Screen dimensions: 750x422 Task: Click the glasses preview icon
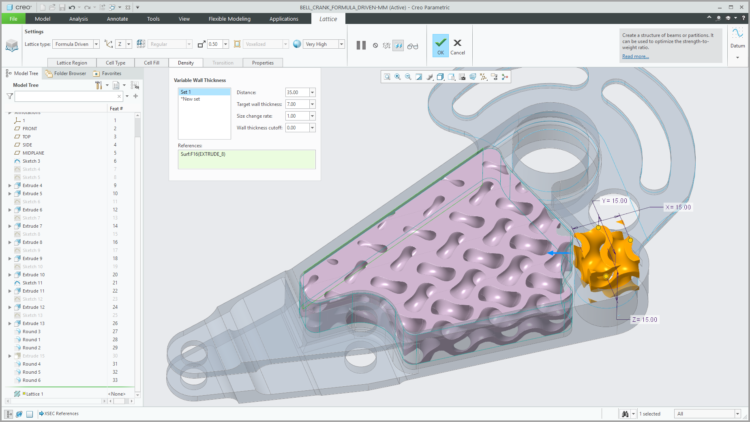[413, 45]
